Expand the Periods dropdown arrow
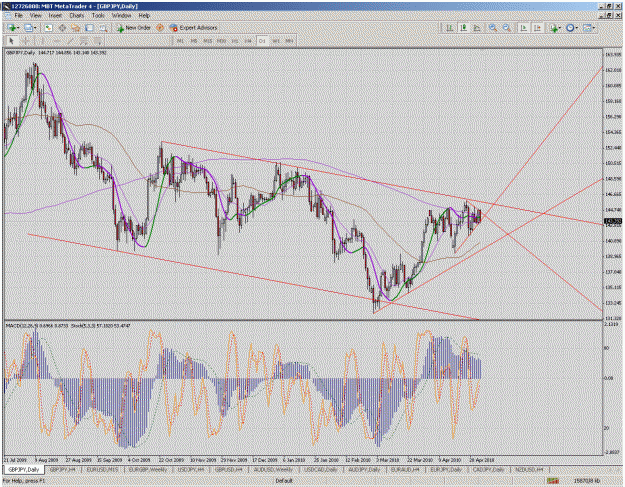 click(577, 28)
